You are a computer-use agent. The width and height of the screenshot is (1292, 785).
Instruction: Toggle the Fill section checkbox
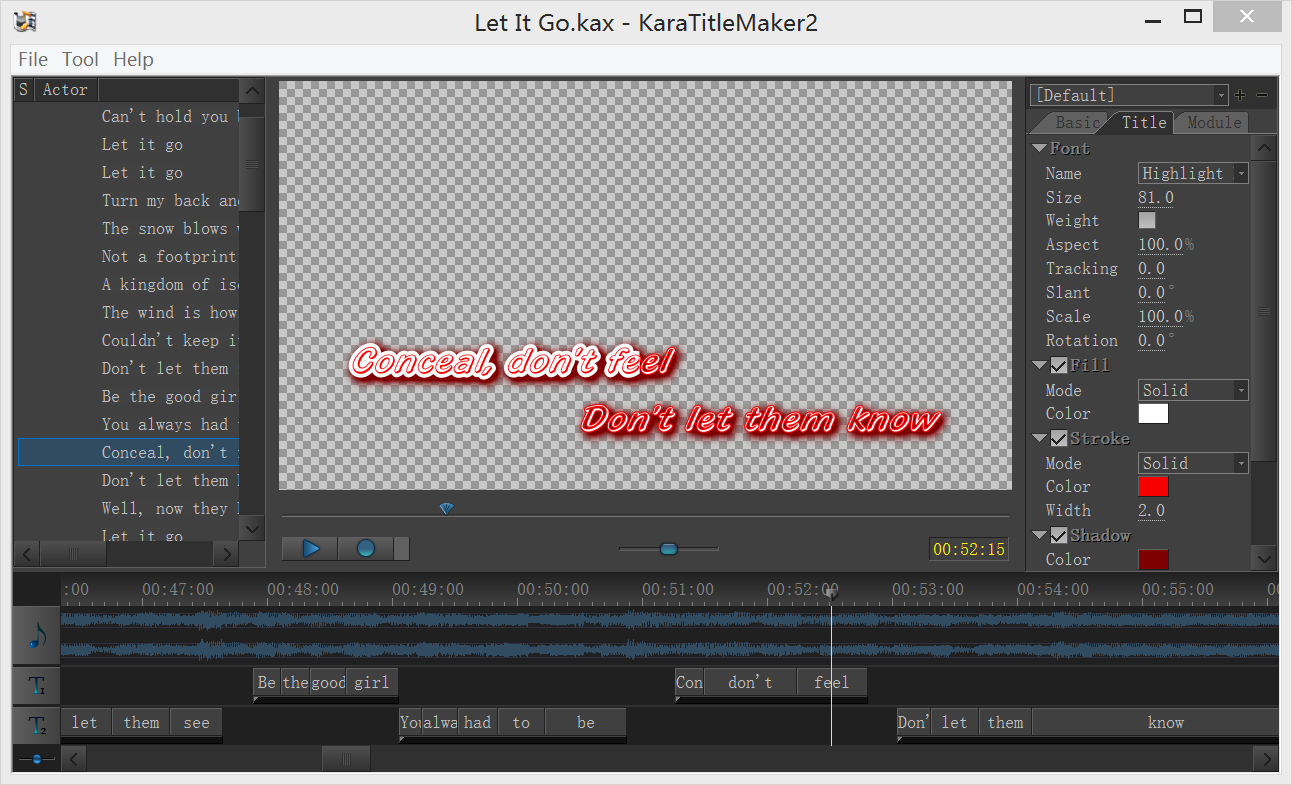pyautogui.click(x=1059, y=365)
